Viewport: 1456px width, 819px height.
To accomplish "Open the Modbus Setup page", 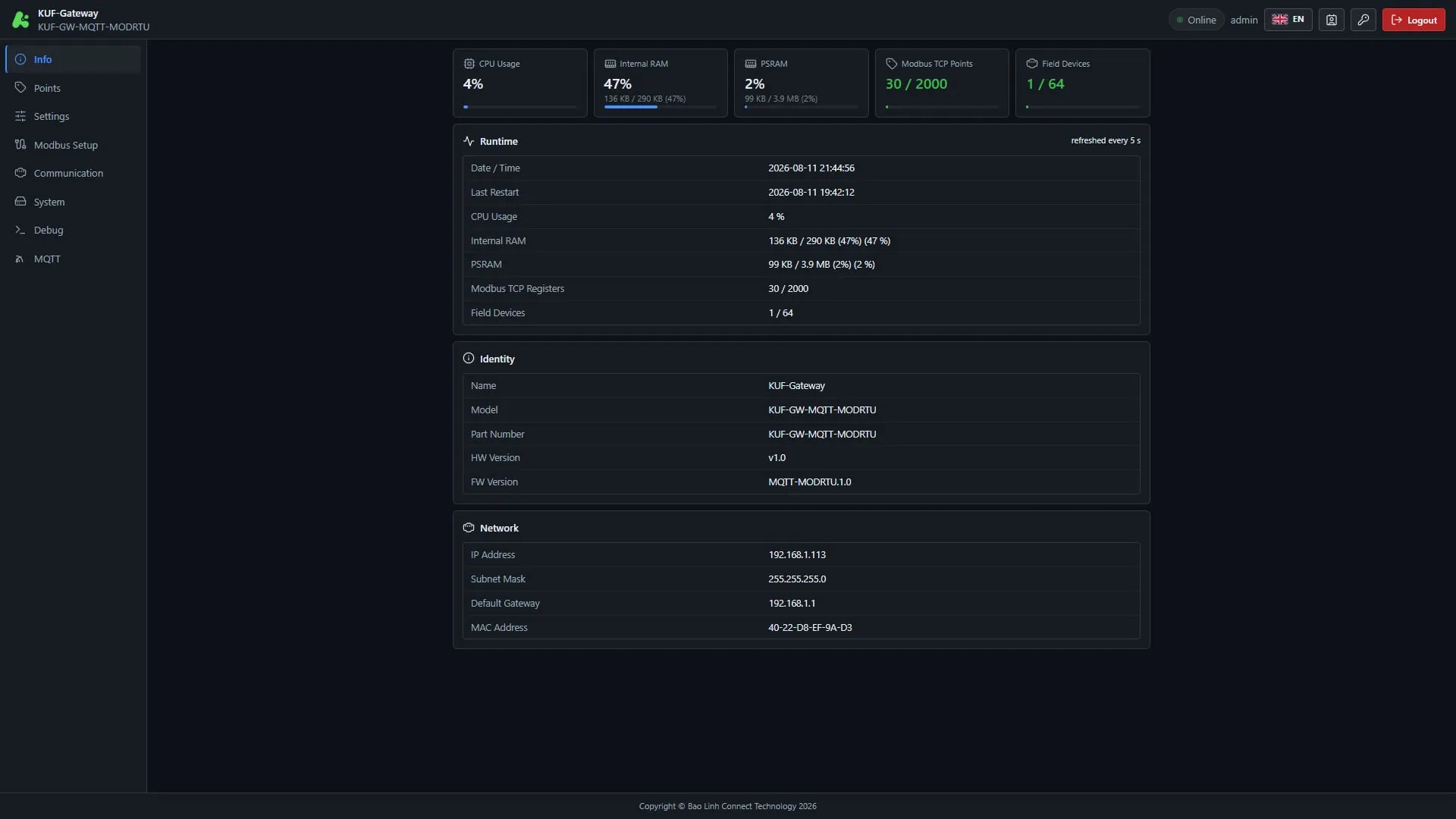I will (x=73, y=145).
